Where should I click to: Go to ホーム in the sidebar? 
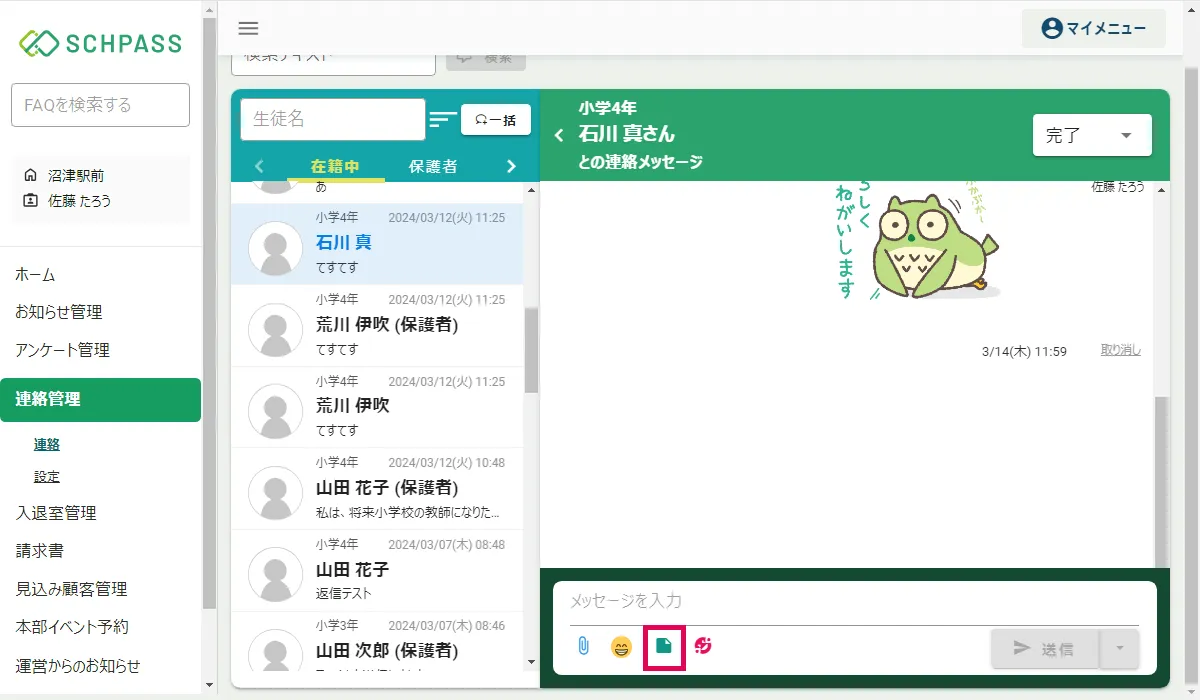pyautogui.click(x=35, y=274)
